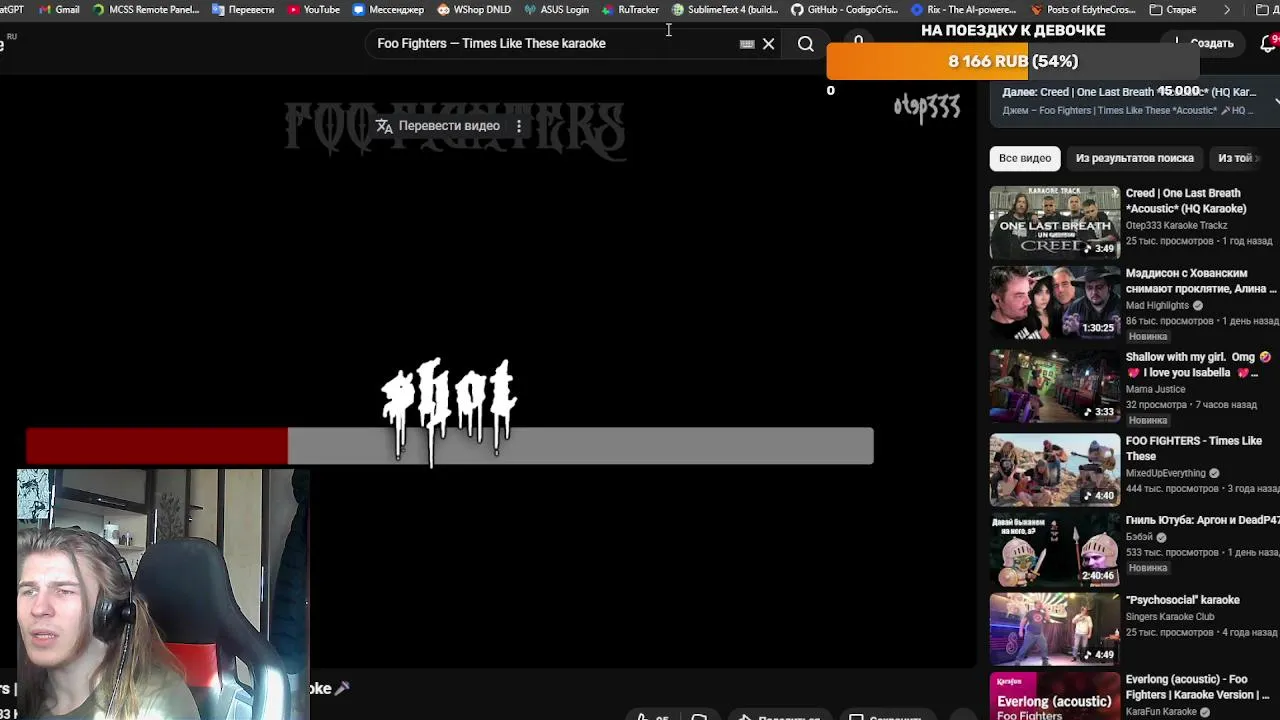The width and height of the screenshot is (1280, 720).
Task: Clear the search query with X
Action: [x=768, y=44]
